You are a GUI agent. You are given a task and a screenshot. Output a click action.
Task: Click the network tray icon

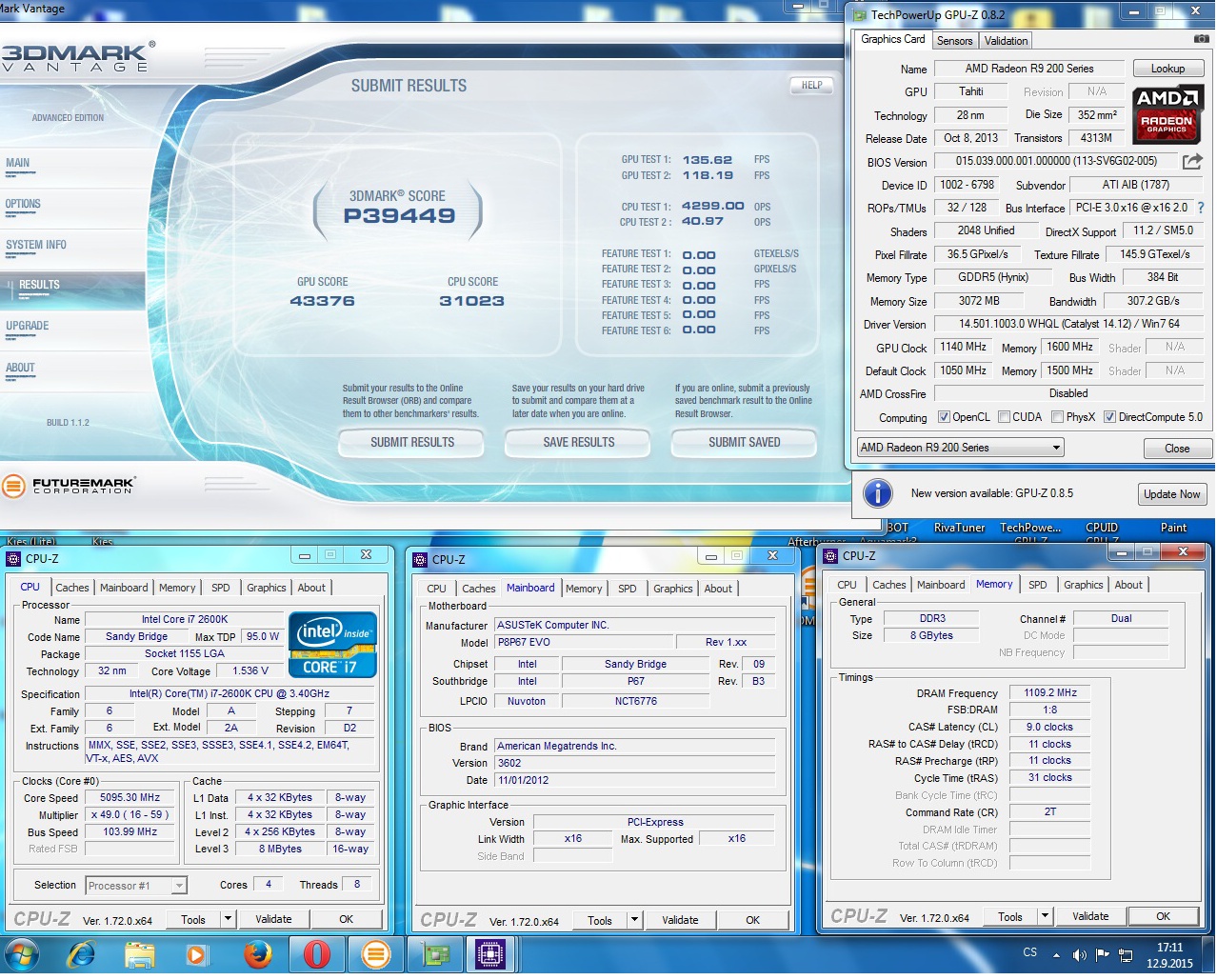(x=1125, y=954)
